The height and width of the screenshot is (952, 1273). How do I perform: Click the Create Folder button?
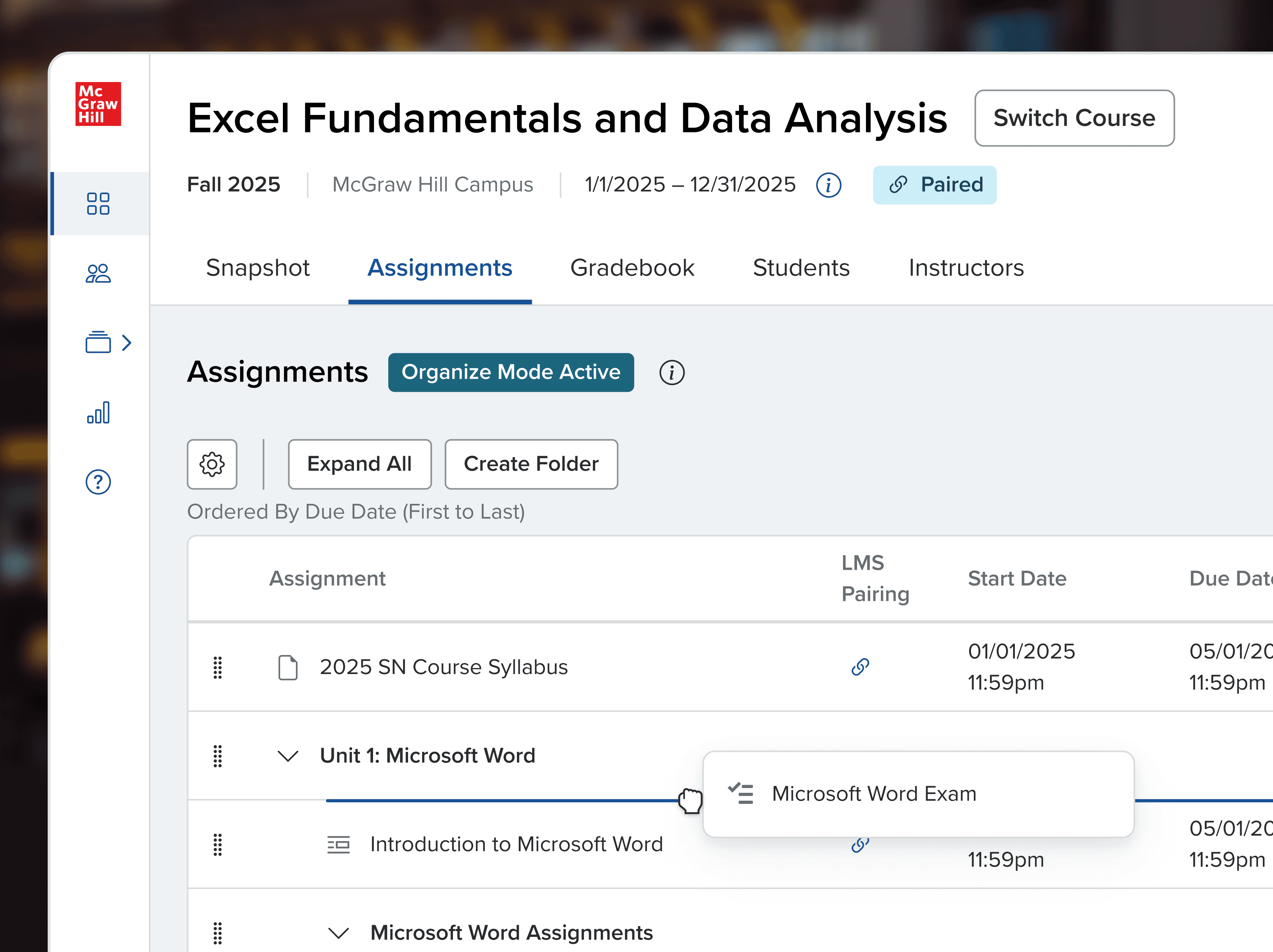click(x=531, y=464)
